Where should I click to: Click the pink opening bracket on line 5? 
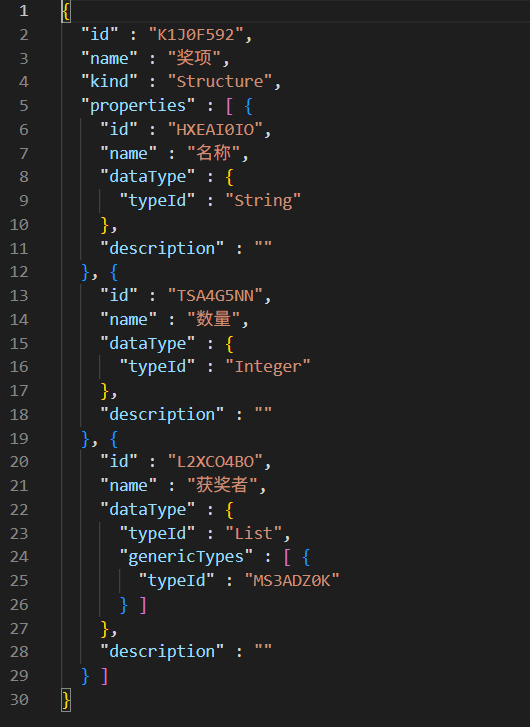point(229,106)
